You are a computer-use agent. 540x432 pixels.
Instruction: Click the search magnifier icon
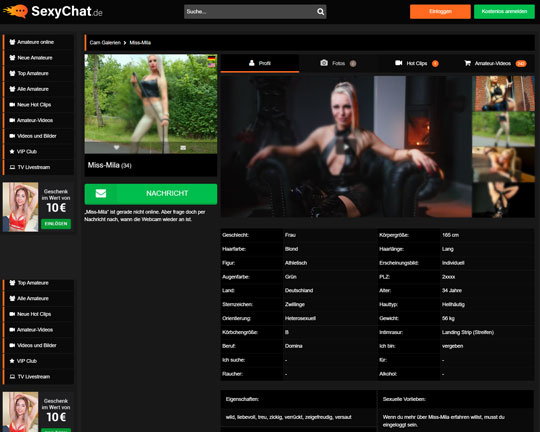[320, 12]
